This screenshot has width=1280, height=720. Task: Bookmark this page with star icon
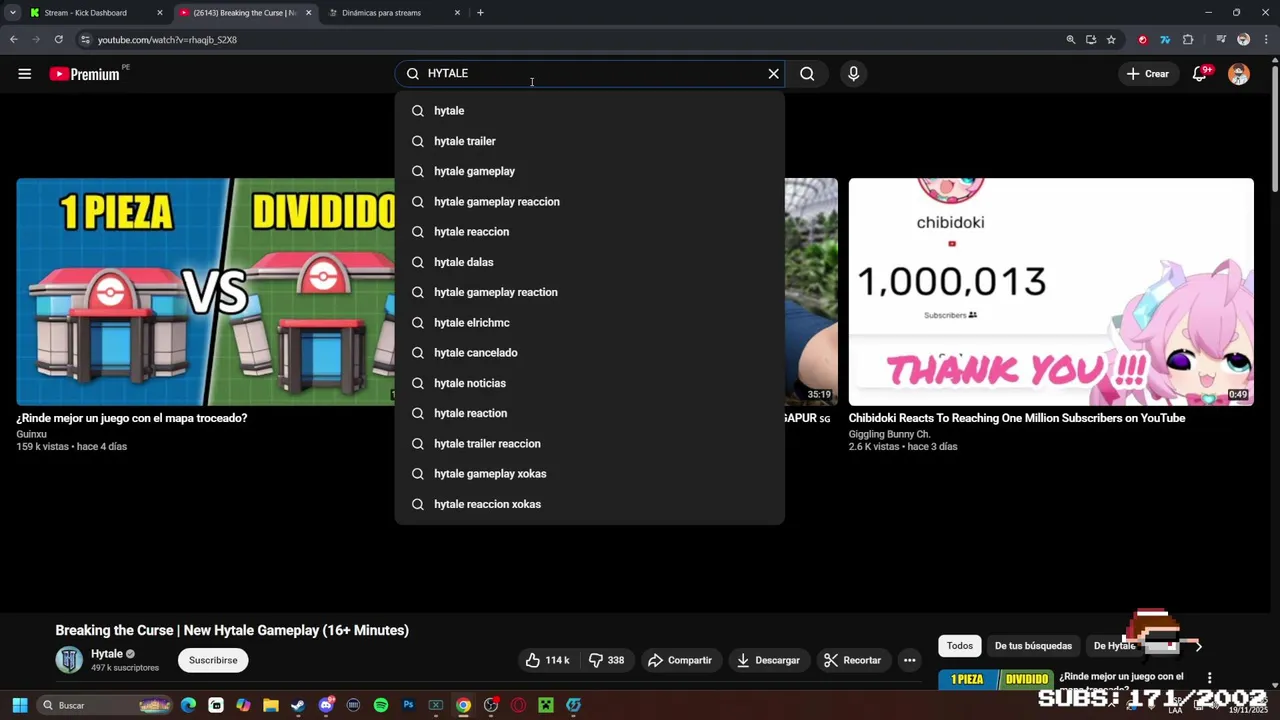tap(1111, 40)
